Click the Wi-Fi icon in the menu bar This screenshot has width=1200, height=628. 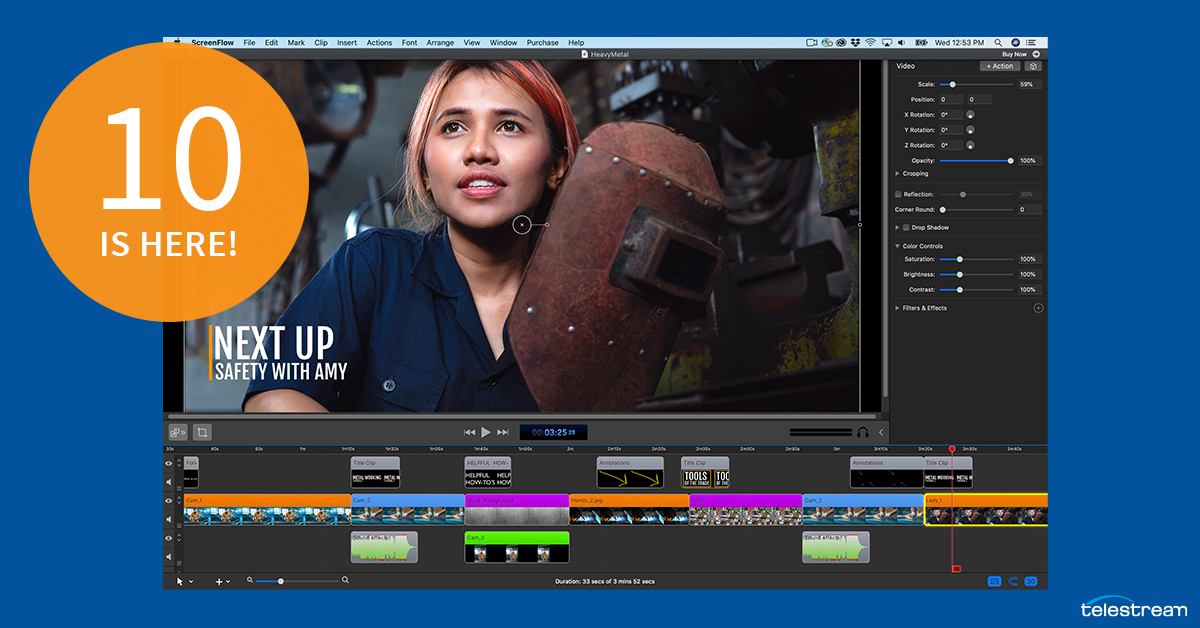pos(870,43)
